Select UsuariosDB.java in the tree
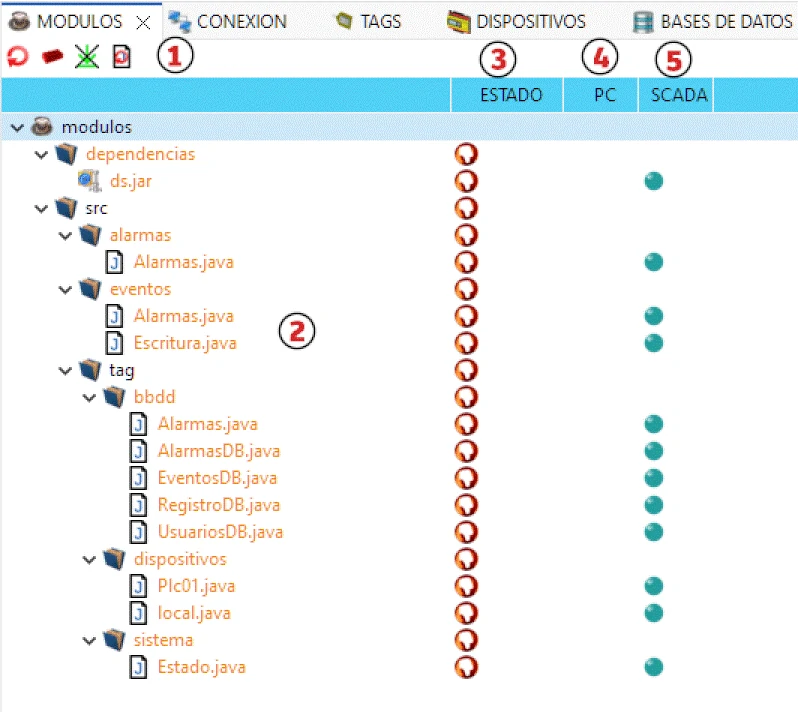 (x=219, y=532)
